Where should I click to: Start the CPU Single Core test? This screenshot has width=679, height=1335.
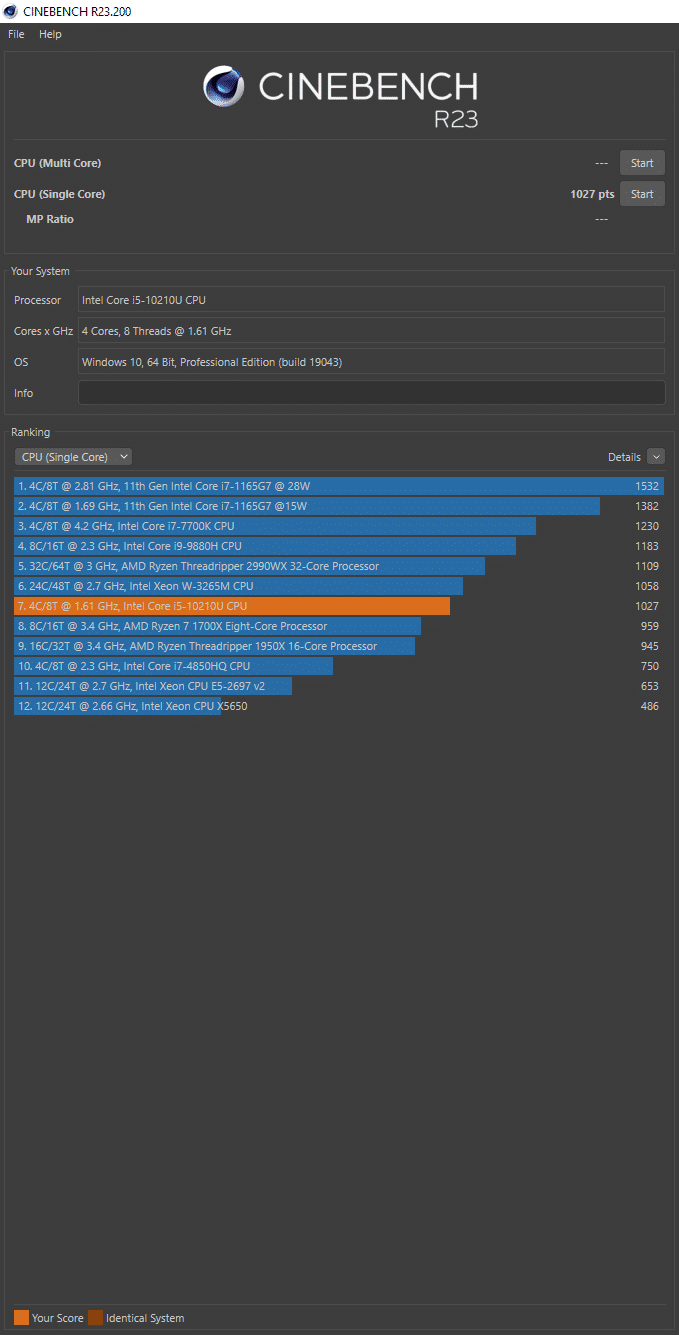point(642,194)
